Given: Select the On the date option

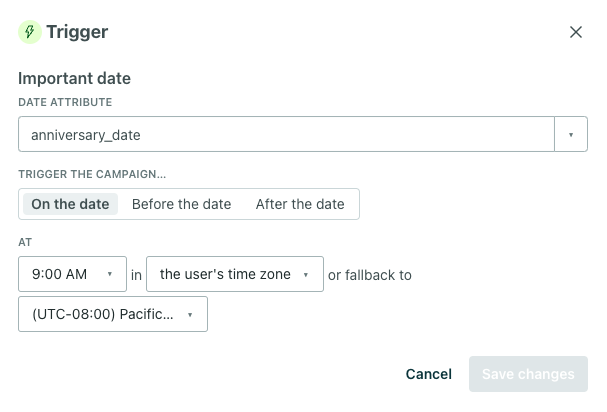Looking at the screenshot, I should coord(70,204).
